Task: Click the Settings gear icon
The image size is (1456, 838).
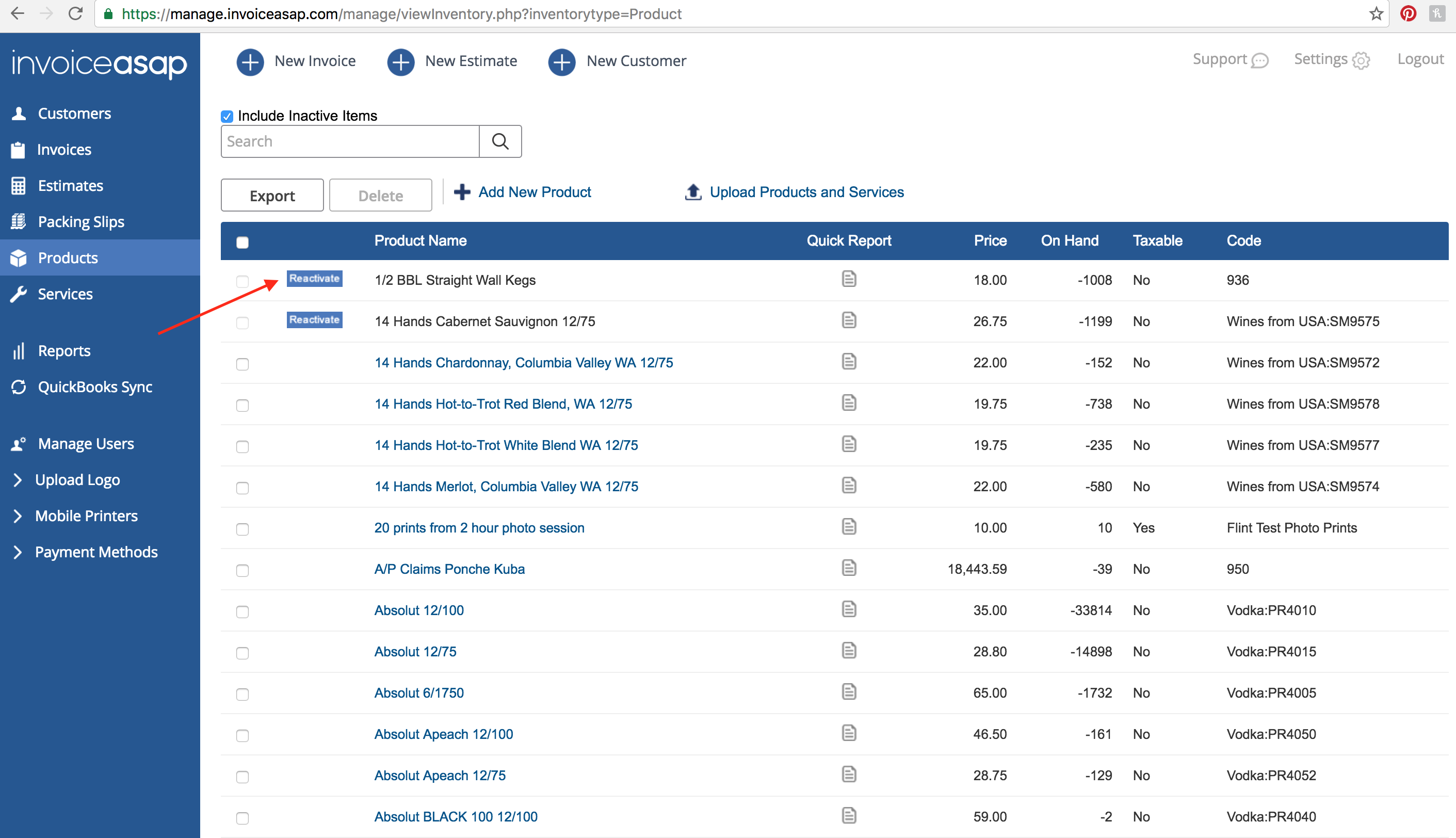Action: pos(1361,60)
